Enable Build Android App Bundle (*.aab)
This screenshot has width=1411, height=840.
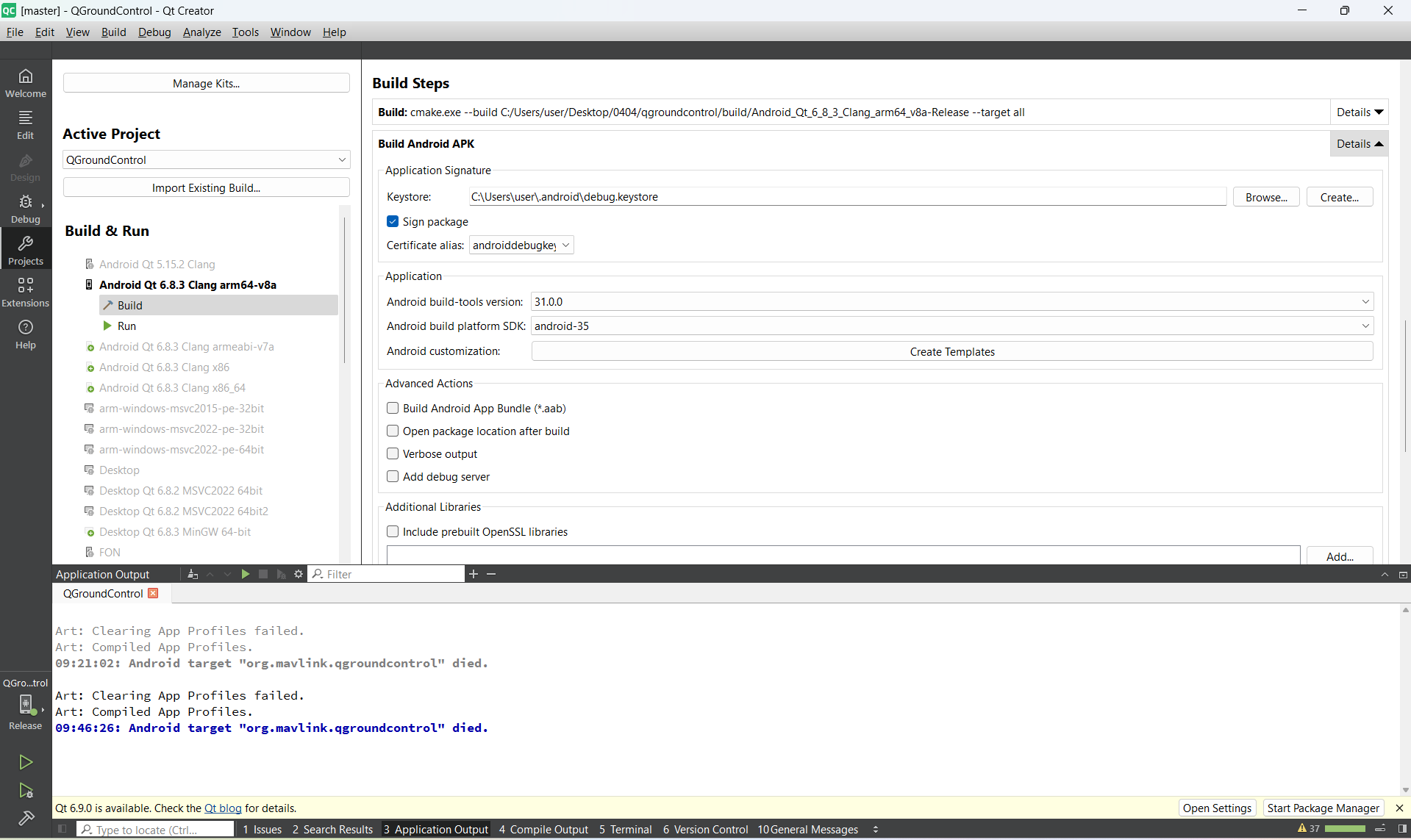pyautogui.click(x=393, y=408)
